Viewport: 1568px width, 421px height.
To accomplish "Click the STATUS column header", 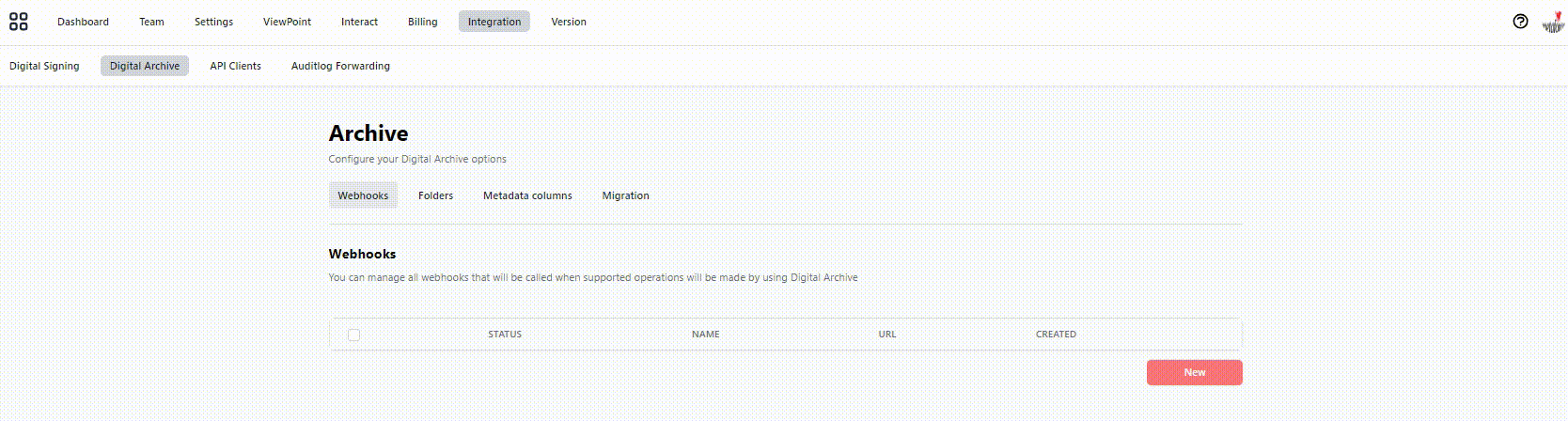I will [x=505, y=335].
